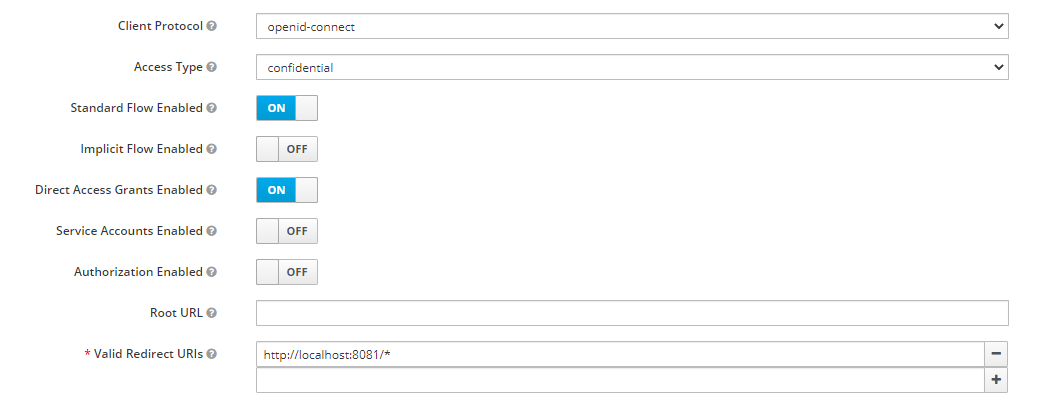Image resolution: width=1044 pixels, height=400 pixels.
Task: Enable the Implicit Flow toggle
Action: (287, 149)
